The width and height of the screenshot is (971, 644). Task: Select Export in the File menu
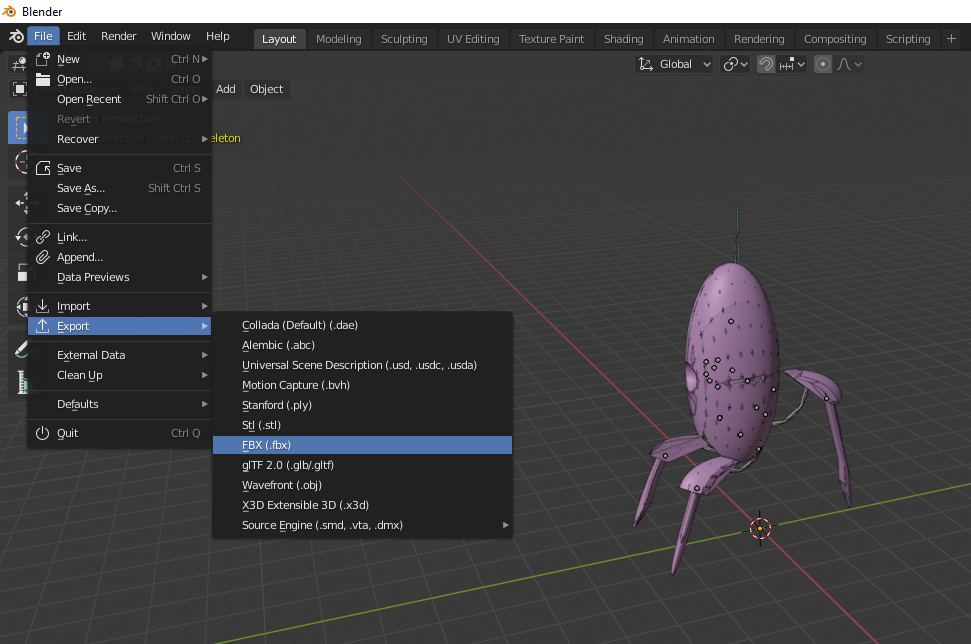click(120, 326)
